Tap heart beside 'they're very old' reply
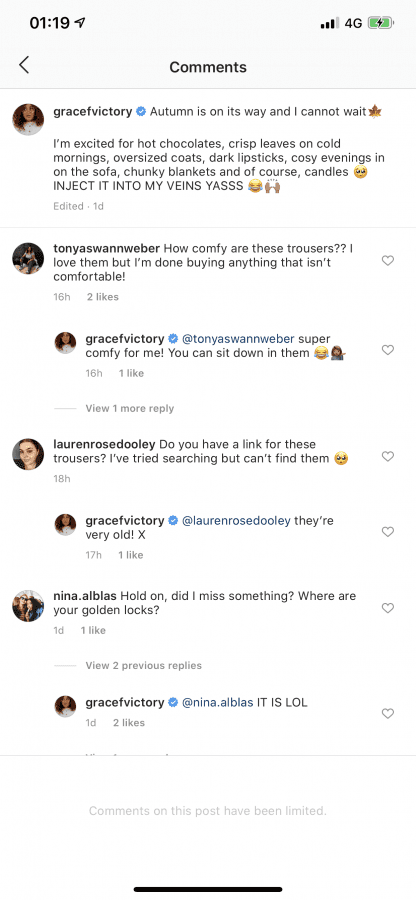Image resolution: width=416 pixels, height=900 pixels. click(388, 532)
